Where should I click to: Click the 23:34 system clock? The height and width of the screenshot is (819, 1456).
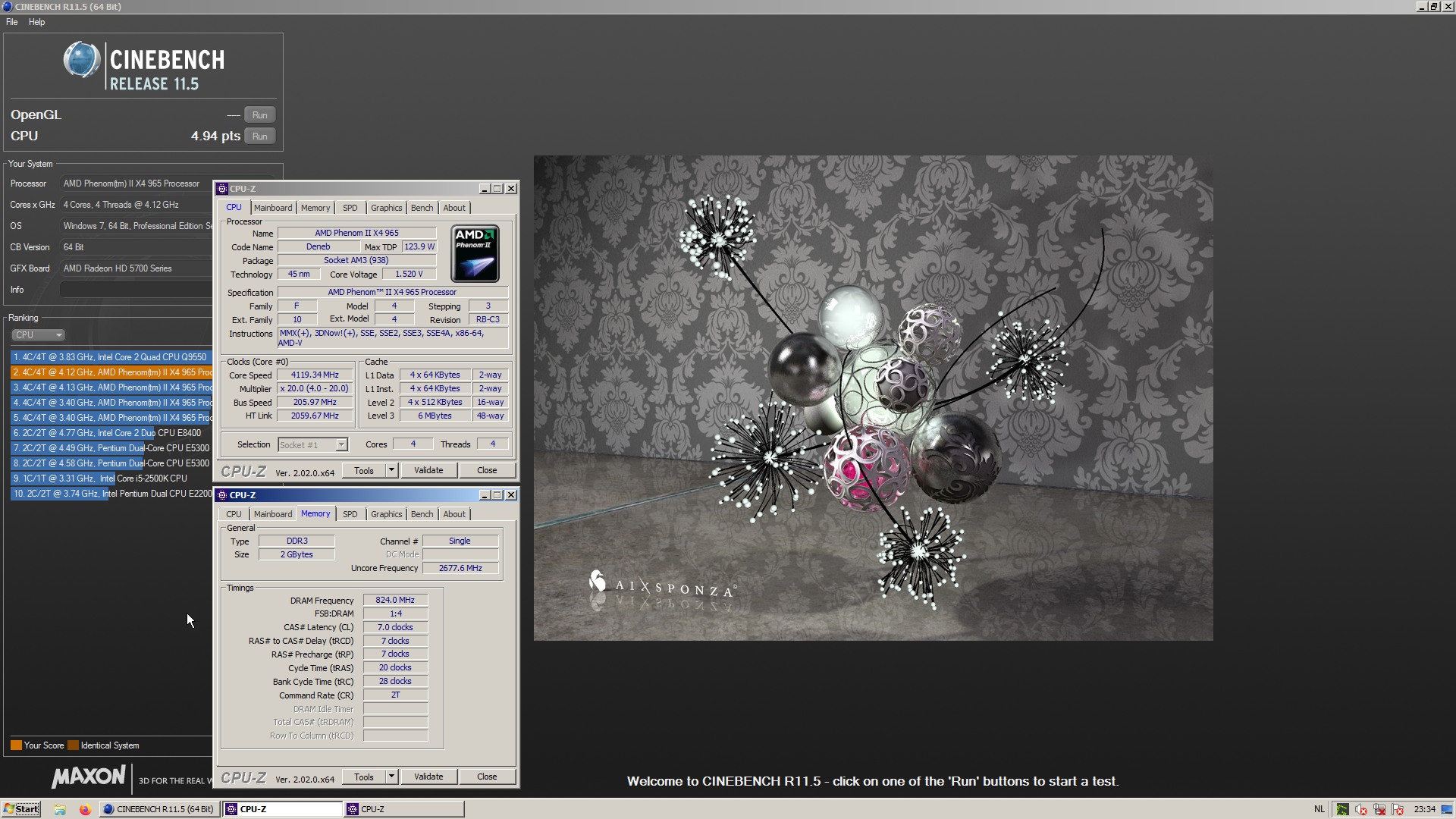point(1425,809)
